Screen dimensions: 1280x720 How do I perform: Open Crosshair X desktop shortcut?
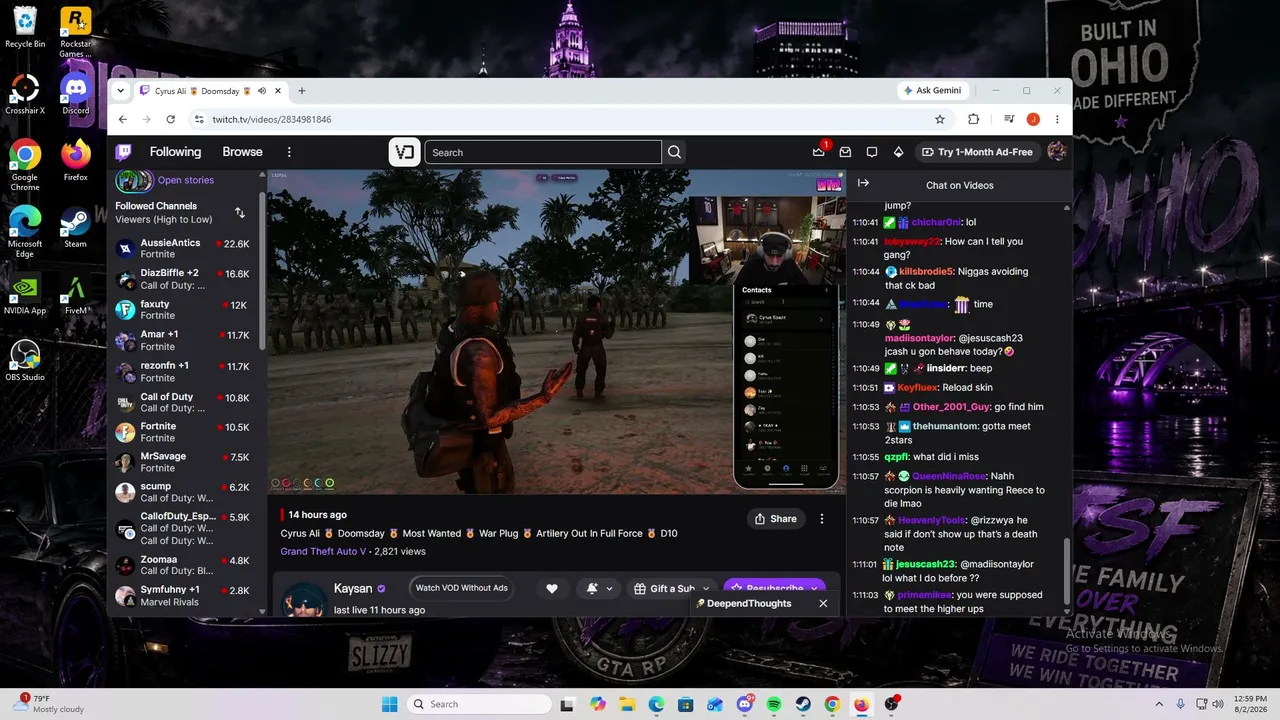(25, 95)
